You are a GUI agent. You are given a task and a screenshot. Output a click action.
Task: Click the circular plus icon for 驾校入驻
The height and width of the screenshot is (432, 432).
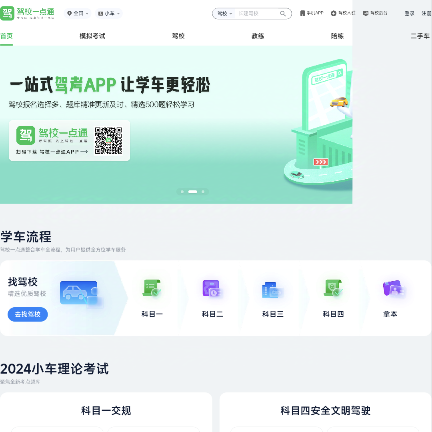point(333,13)
